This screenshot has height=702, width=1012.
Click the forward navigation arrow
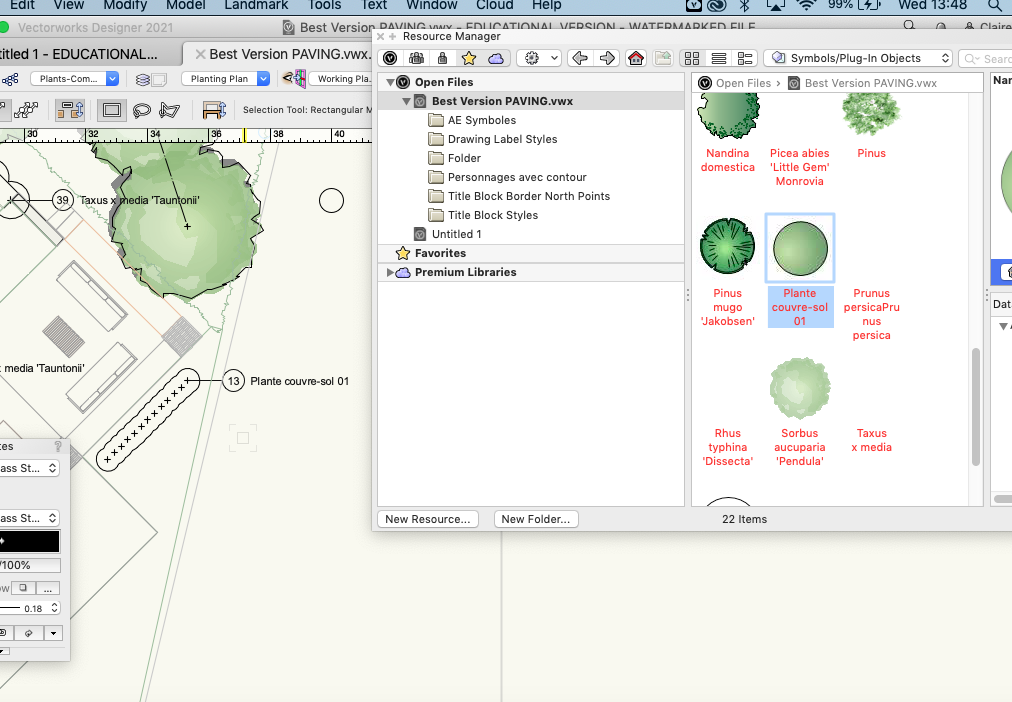pos(605,58)
